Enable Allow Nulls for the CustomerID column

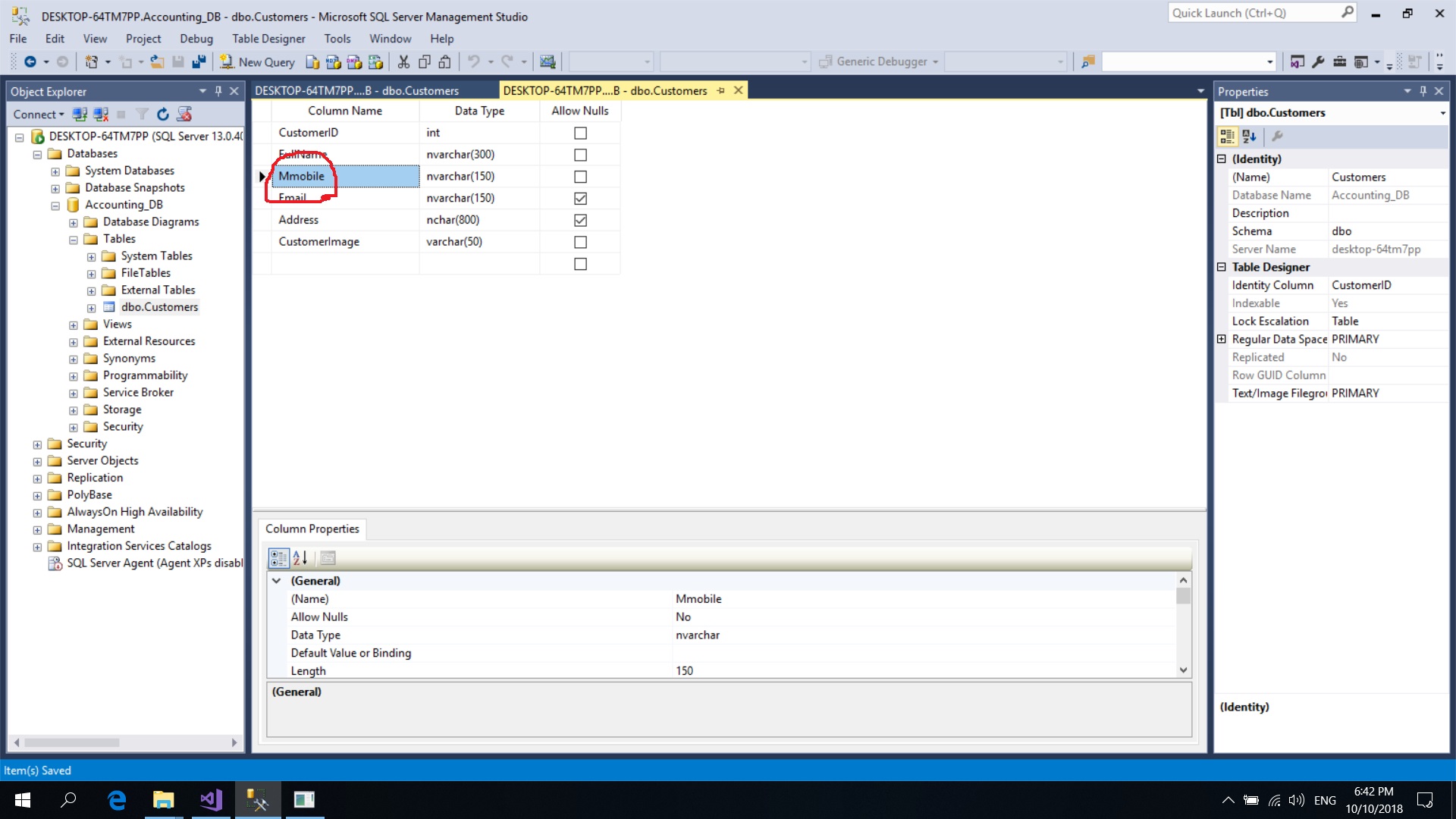pos(580,133)
